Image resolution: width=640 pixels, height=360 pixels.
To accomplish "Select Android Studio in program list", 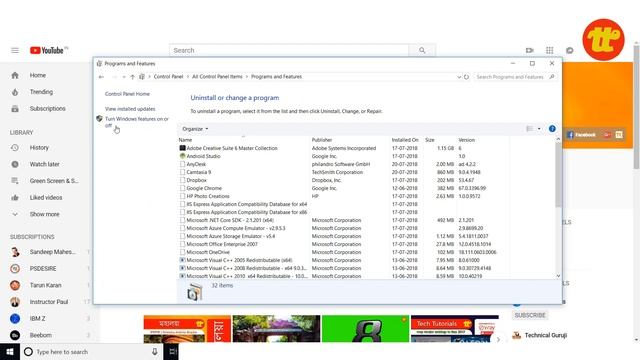I will click(x=203, y=156).
